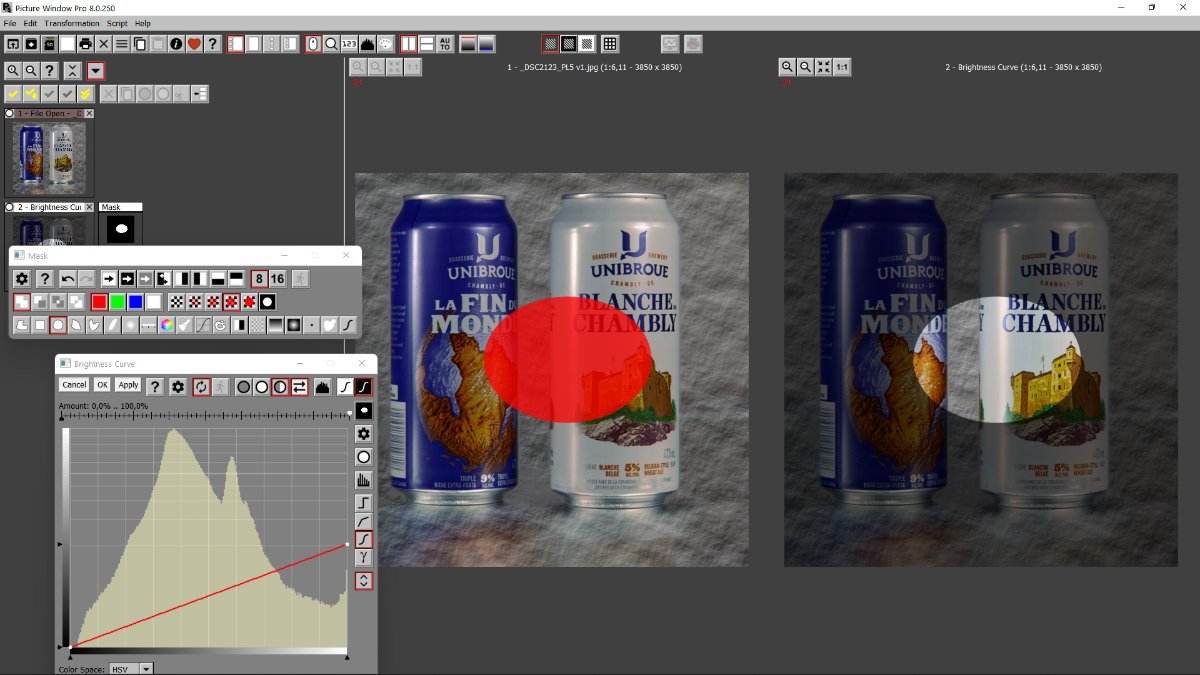Click the up-down expander in curve panel
Image resolution: width=1200 pixels, height=675 pixels.
[363, 580]
